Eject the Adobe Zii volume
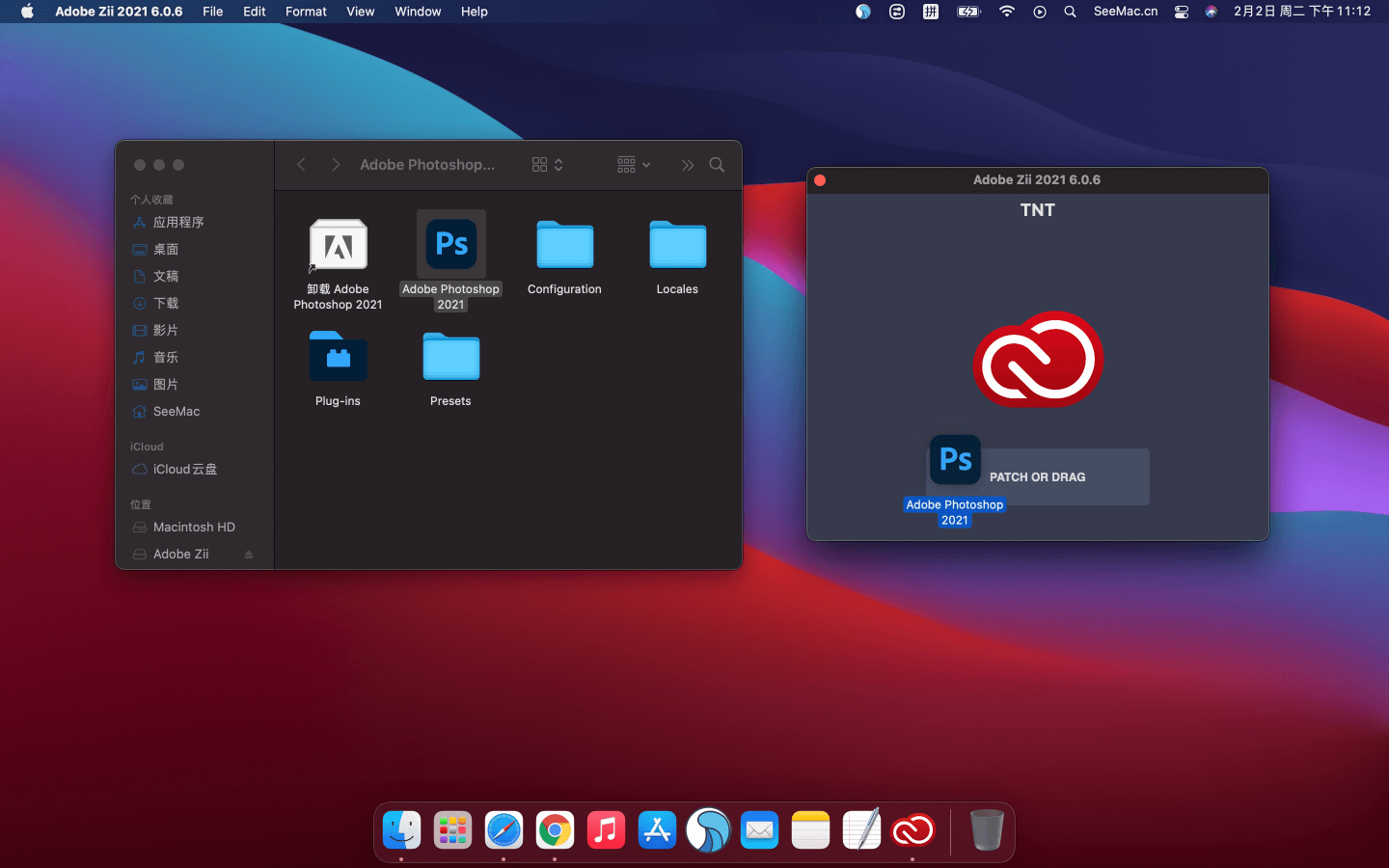Screen dimensions: 1389x868 click(249, 555)
